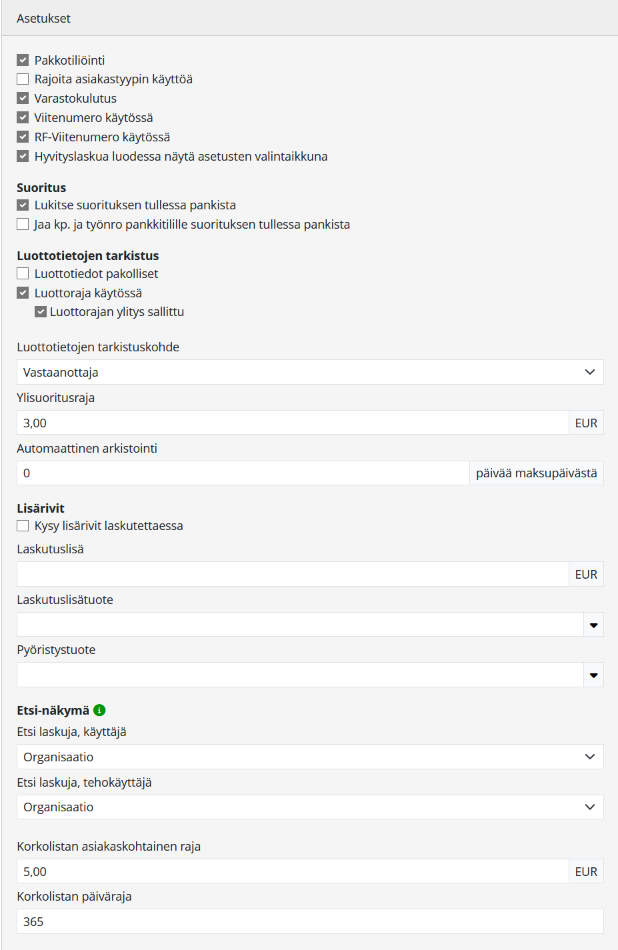Toggle Luottoraja käytössä checkbox
This screenshot has width=618, height=950.
pyautogui.click(x=23, y=293)
